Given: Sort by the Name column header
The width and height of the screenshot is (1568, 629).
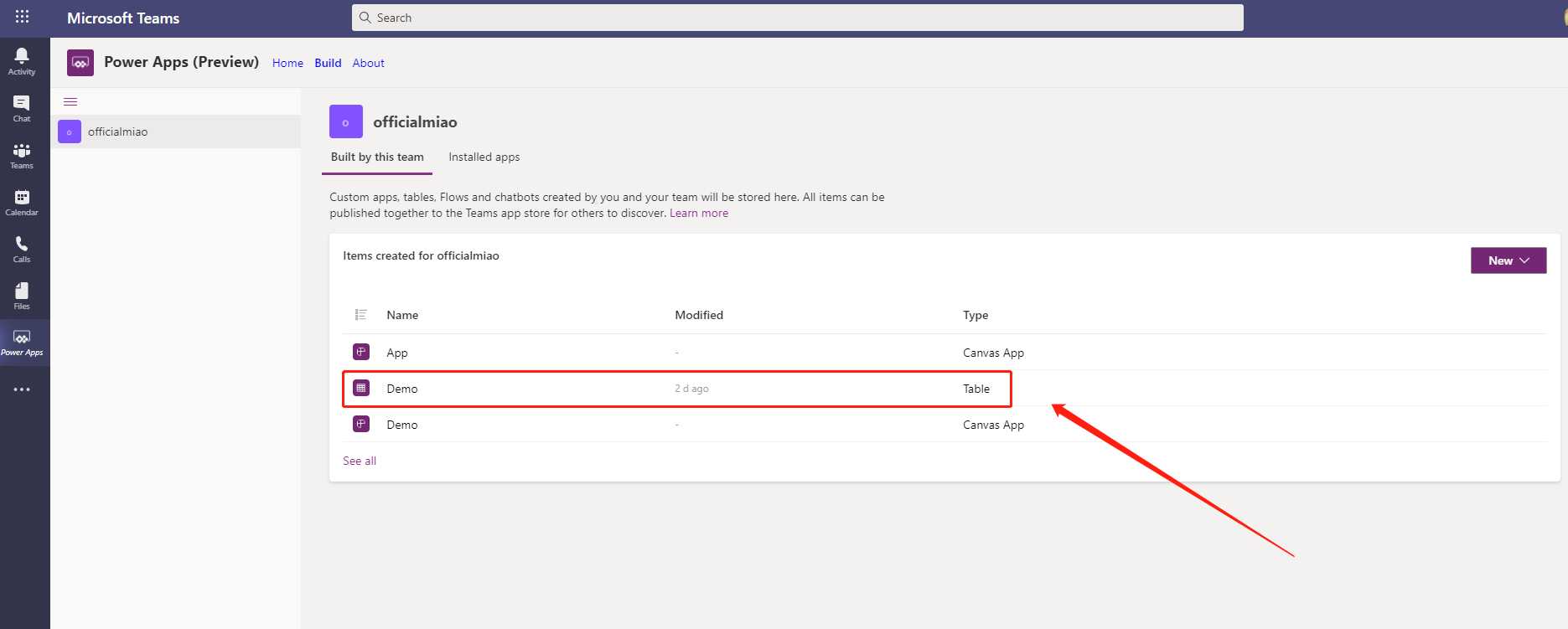Looking at the screenshot, I should tap(402, 315).
